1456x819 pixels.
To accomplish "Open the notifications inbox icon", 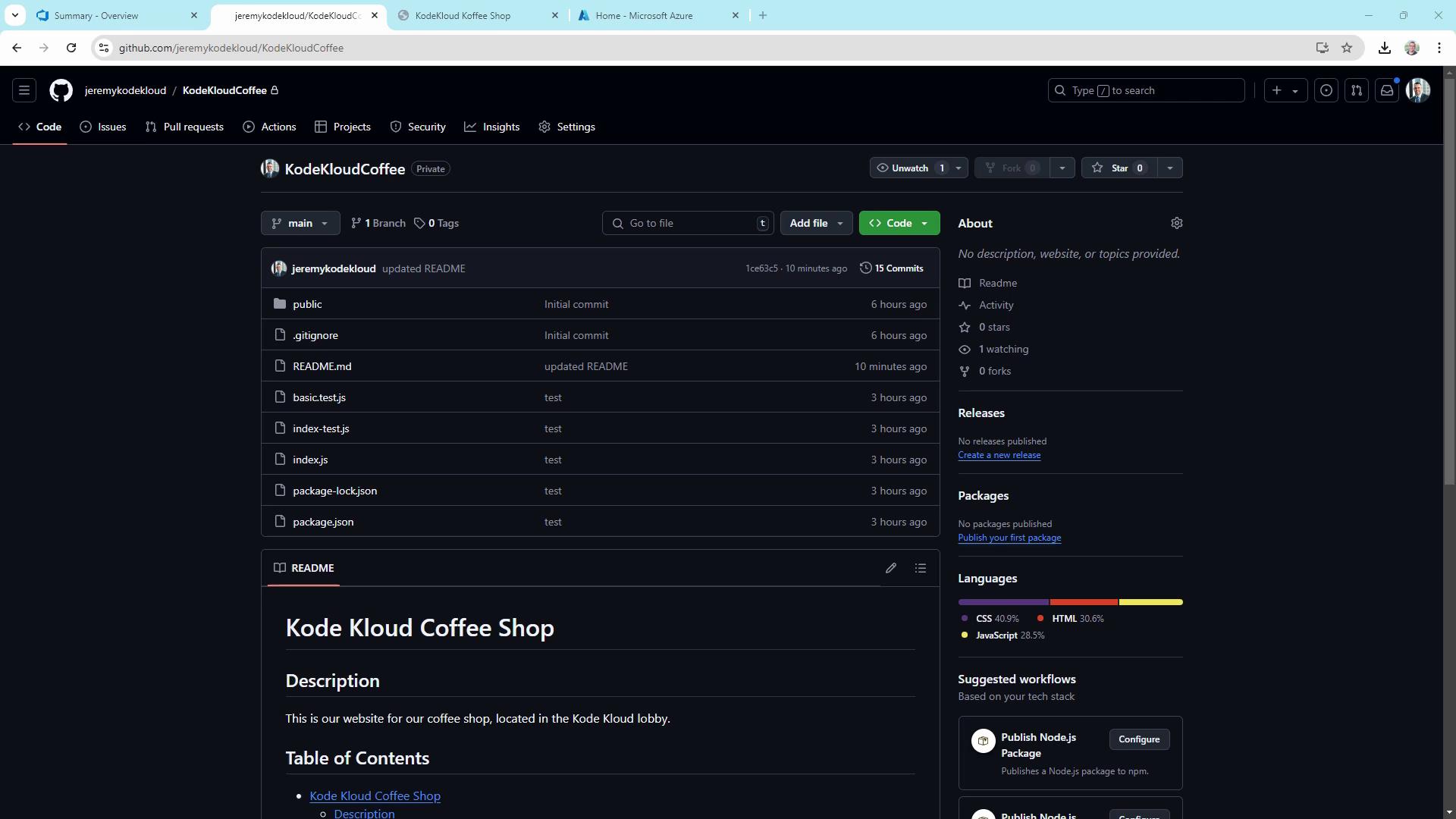I will [x=1387, y=90].
